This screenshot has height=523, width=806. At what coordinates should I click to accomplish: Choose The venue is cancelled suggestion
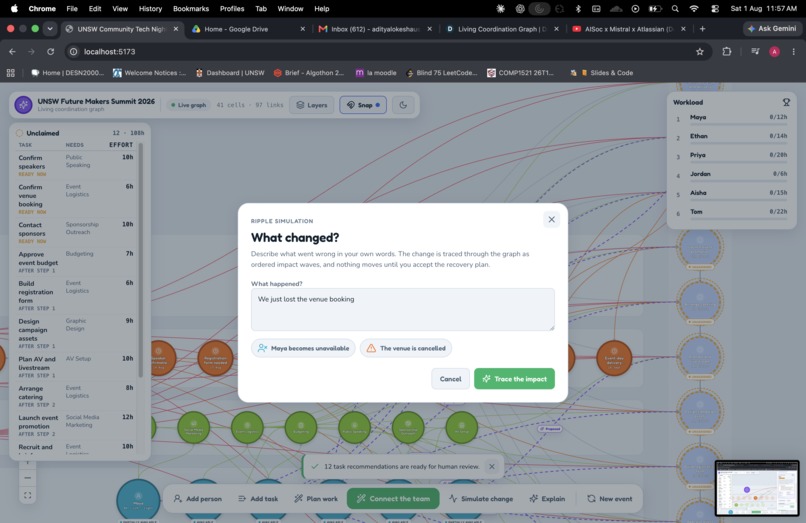coord(406,348)
